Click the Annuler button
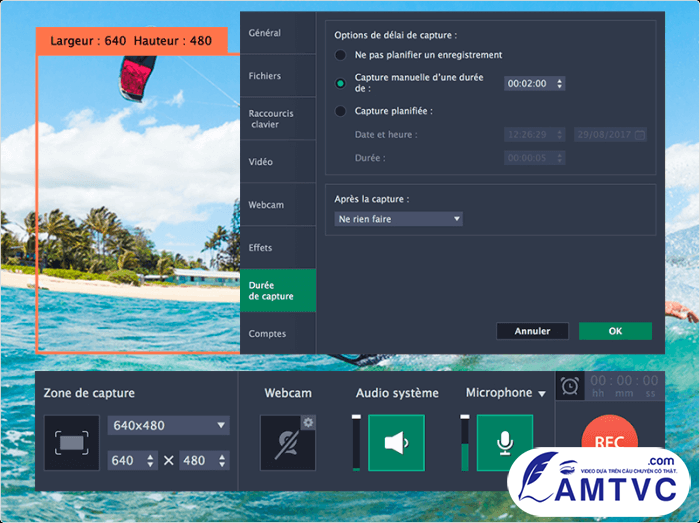700x523 pixels. point(532,331)
